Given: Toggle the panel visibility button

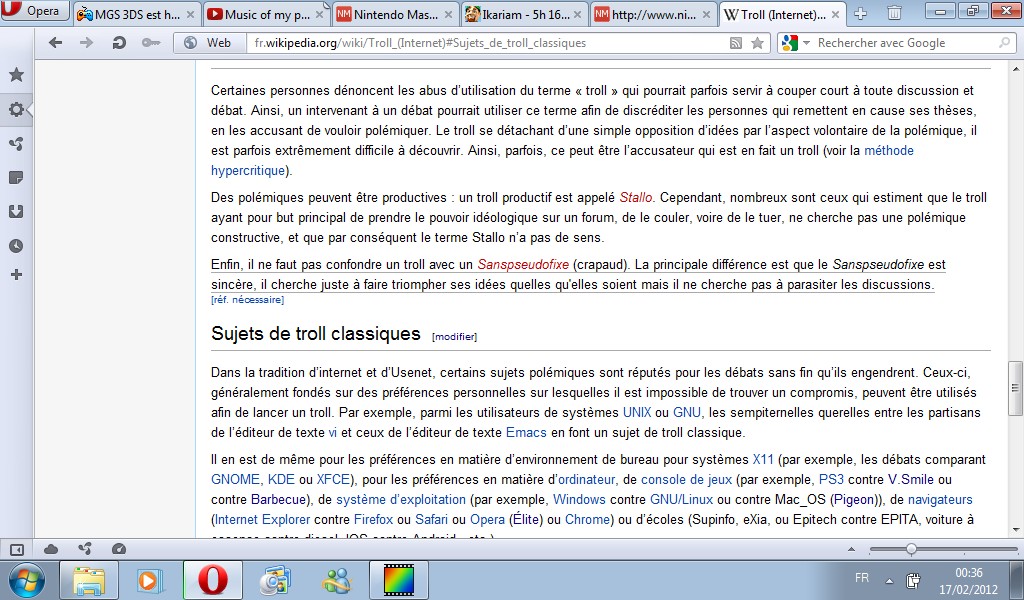Looking at the screenshot, I should tap(17, 550).
